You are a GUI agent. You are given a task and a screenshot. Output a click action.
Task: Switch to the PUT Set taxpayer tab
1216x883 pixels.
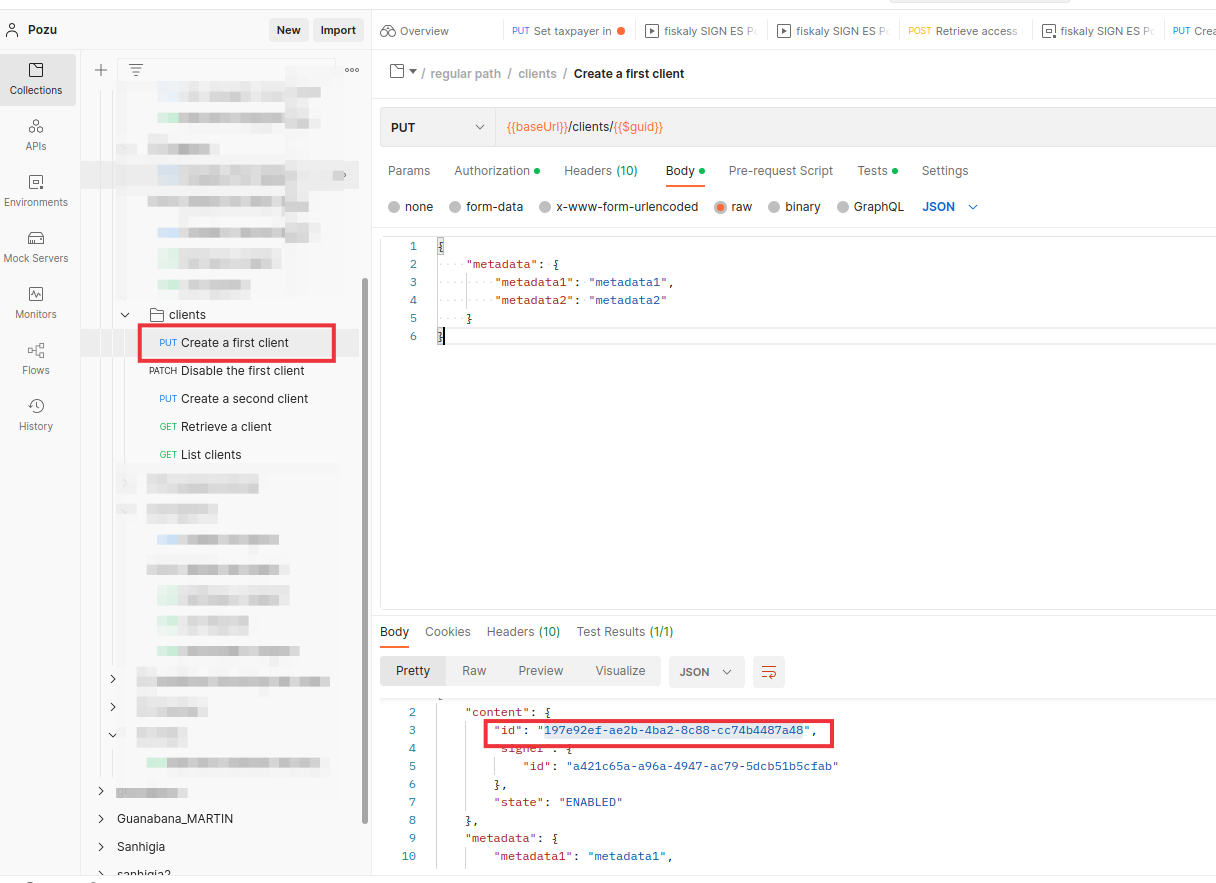568,31
